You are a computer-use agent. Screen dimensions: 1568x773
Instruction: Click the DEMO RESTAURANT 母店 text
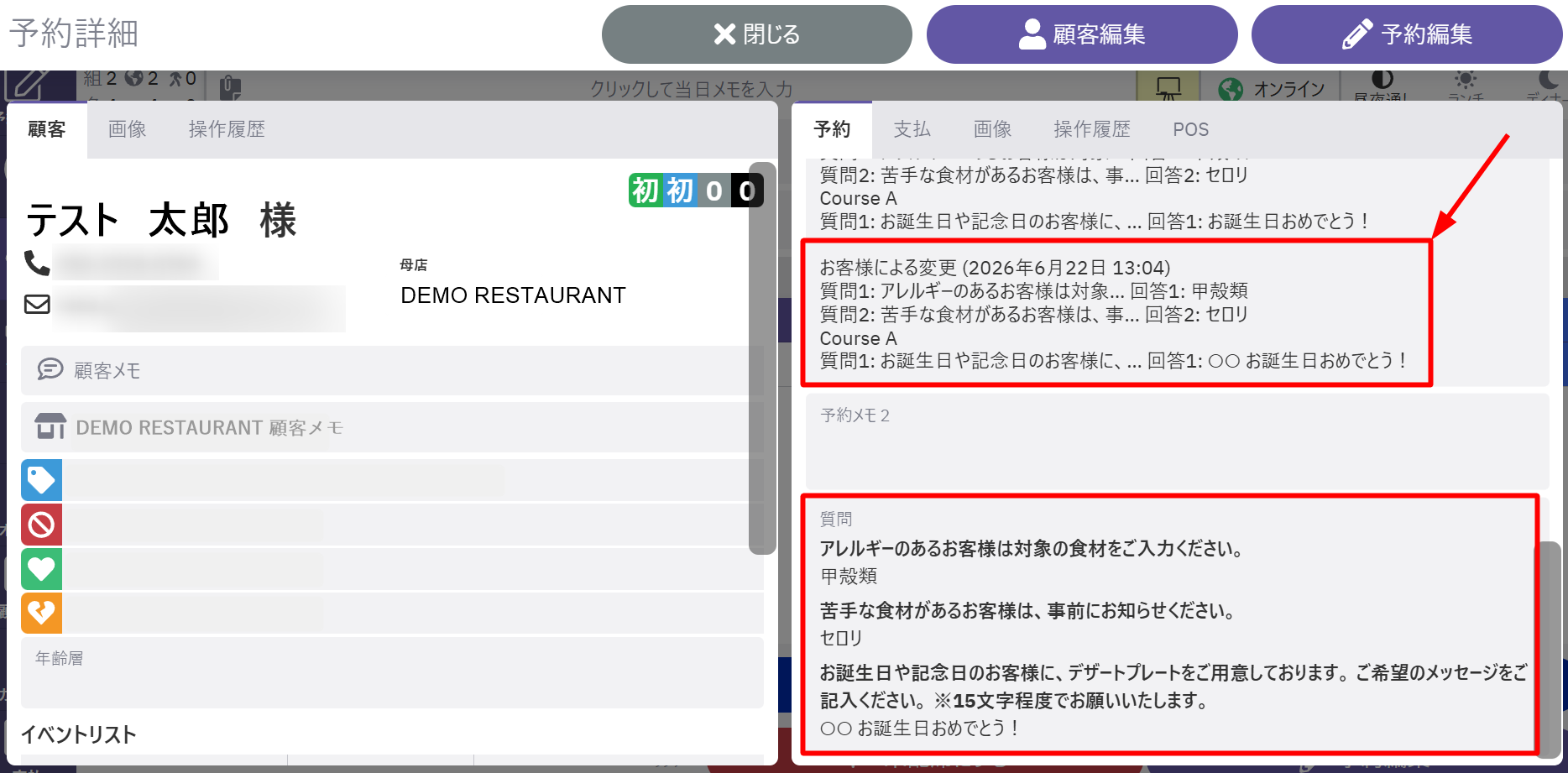(x=513, y=295)
